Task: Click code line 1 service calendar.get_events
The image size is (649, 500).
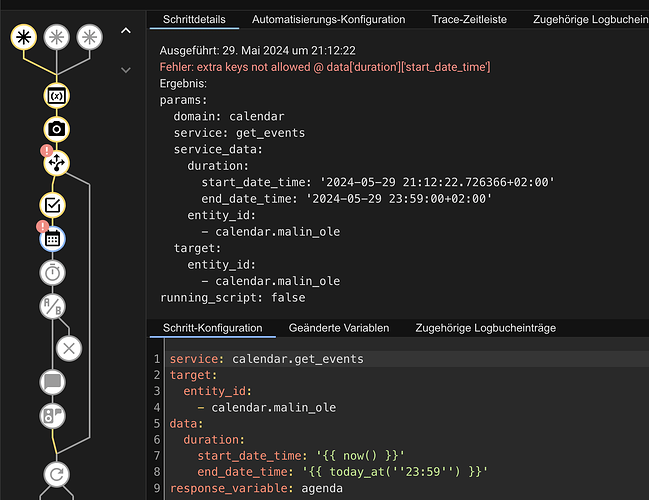Action: pos(267,359)
